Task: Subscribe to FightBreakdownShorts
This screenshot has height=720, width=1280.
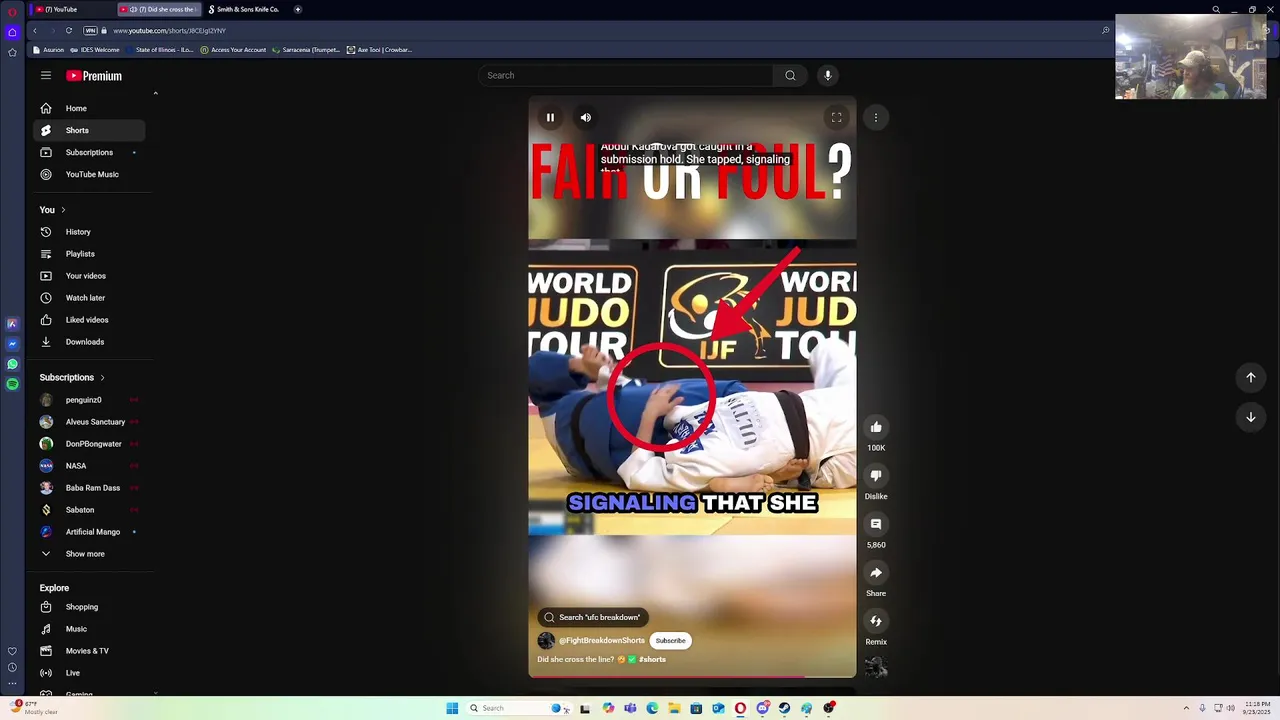Action: (671, 641)
